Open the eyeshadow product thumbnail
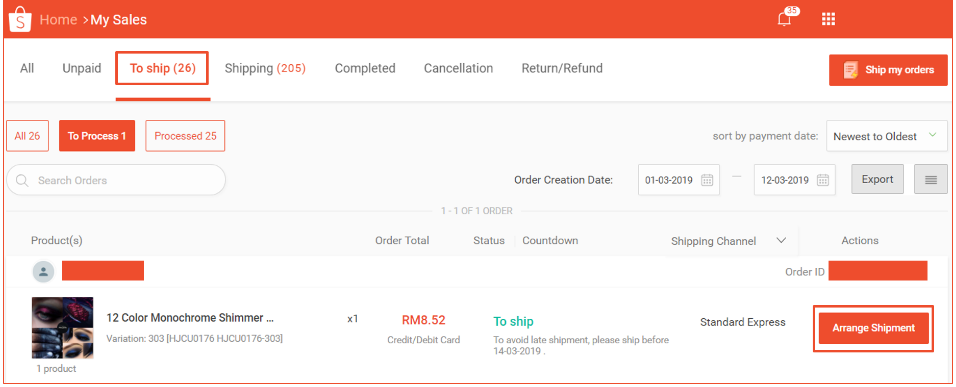 click(x=62, y=328)
